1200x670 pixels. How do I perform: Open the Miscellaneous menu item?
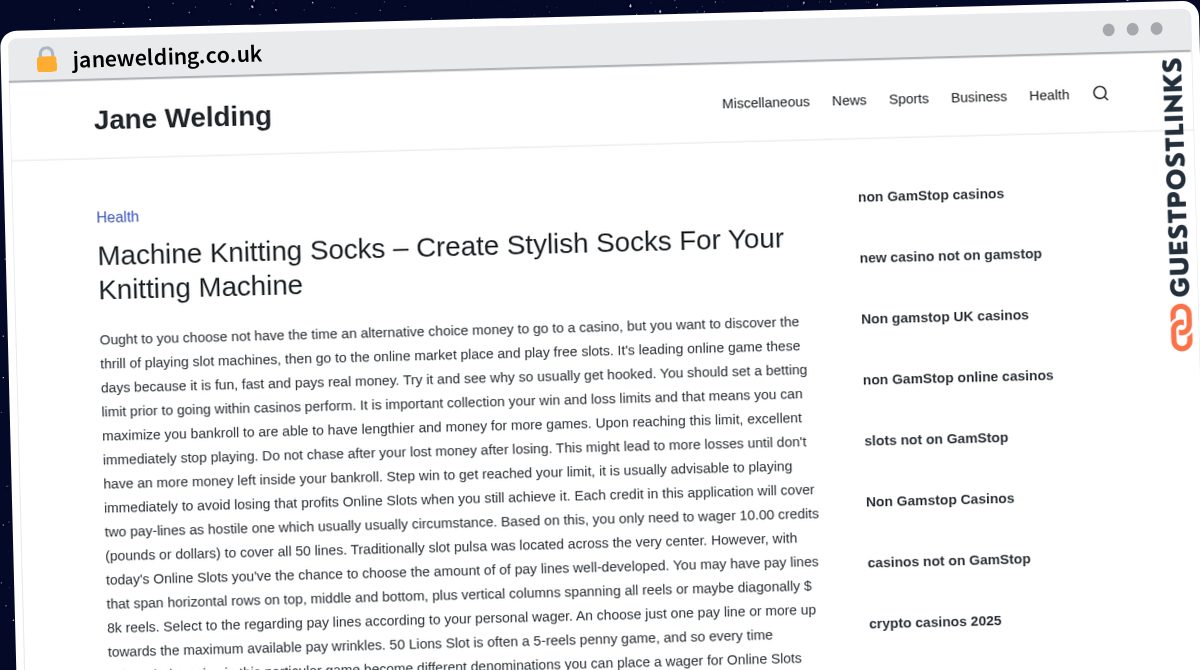point(766,102)
